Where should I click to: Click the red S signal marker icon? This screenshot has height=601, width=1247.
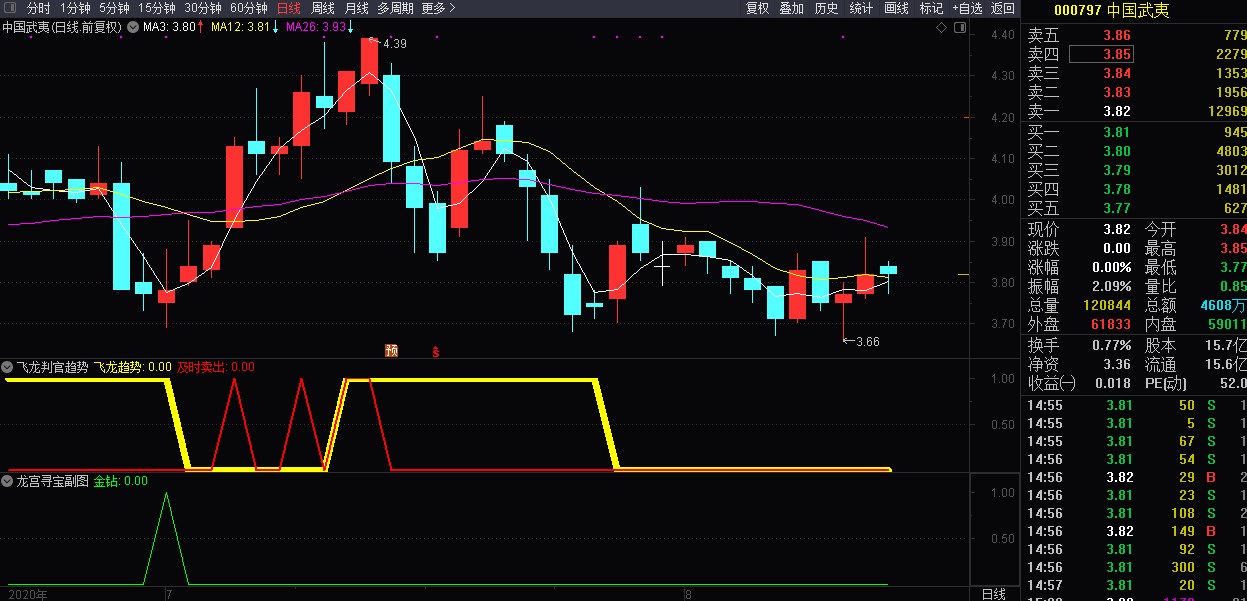pos(436,351)
